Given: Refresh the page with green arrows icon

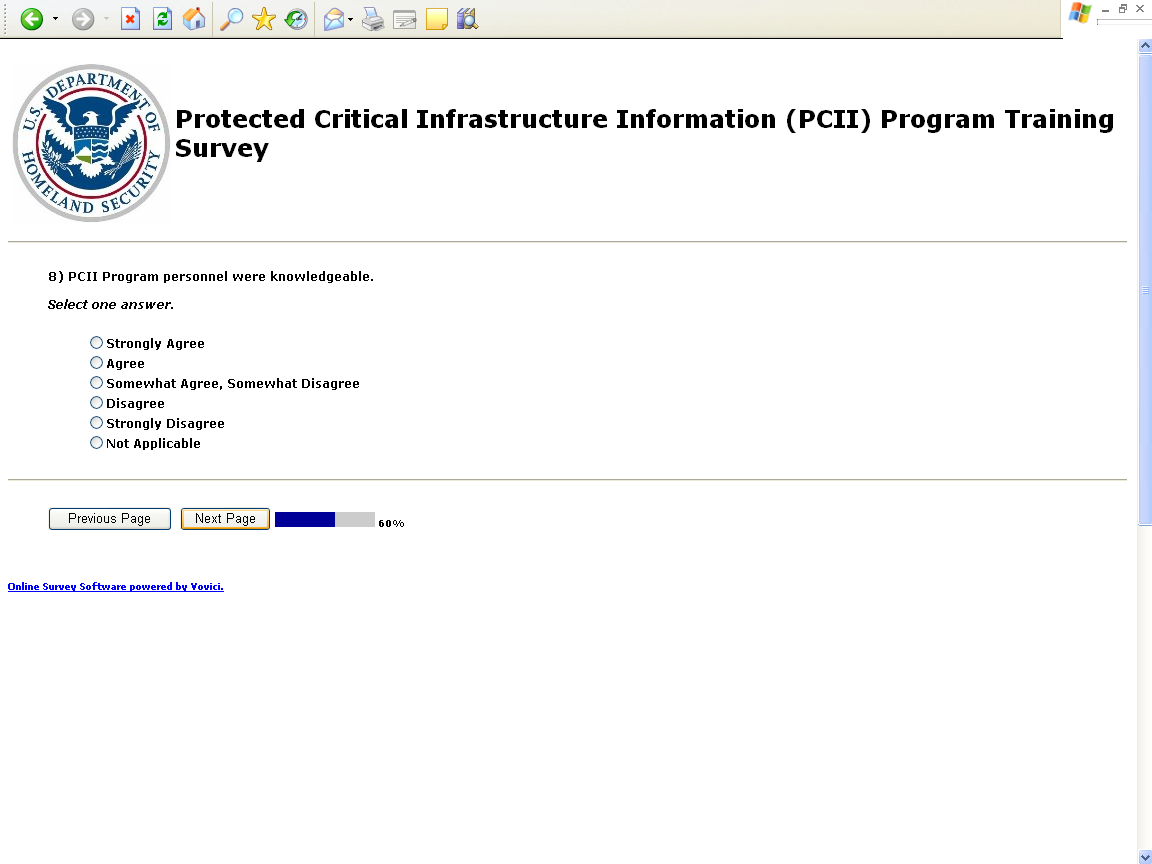Looking at the screenshot, I should click(x=162, y=19).
